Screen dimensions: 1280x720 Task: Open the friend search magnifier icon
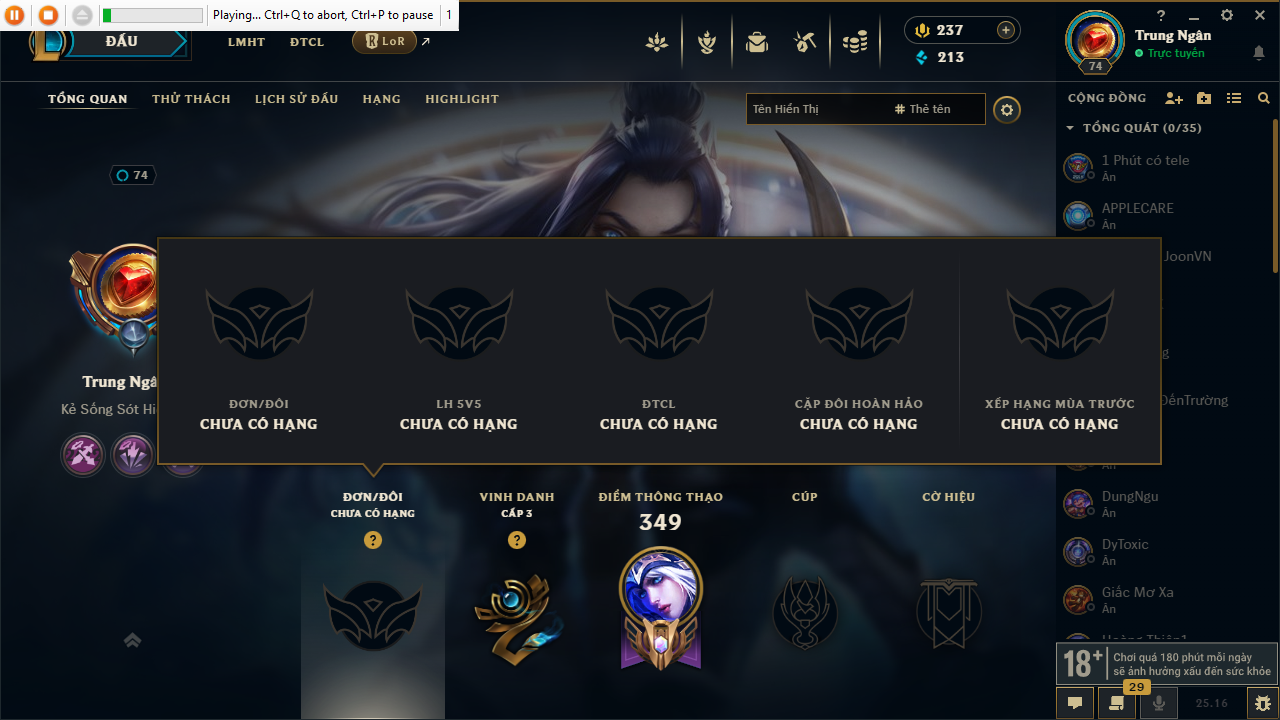pyautogui.click(x=1264, y=98)
